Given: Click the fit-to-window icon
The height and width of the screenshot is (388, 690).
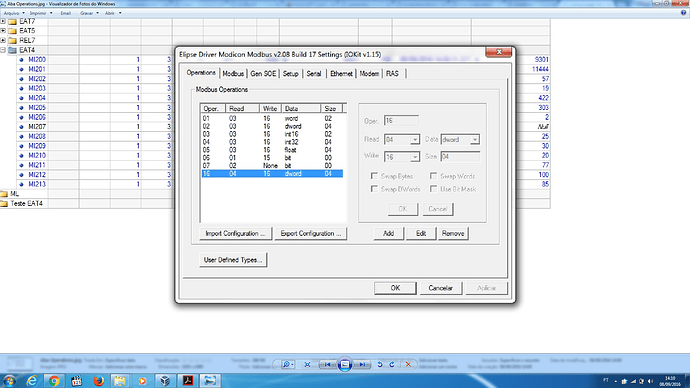Looking at the screenshot, I should 307,364.
